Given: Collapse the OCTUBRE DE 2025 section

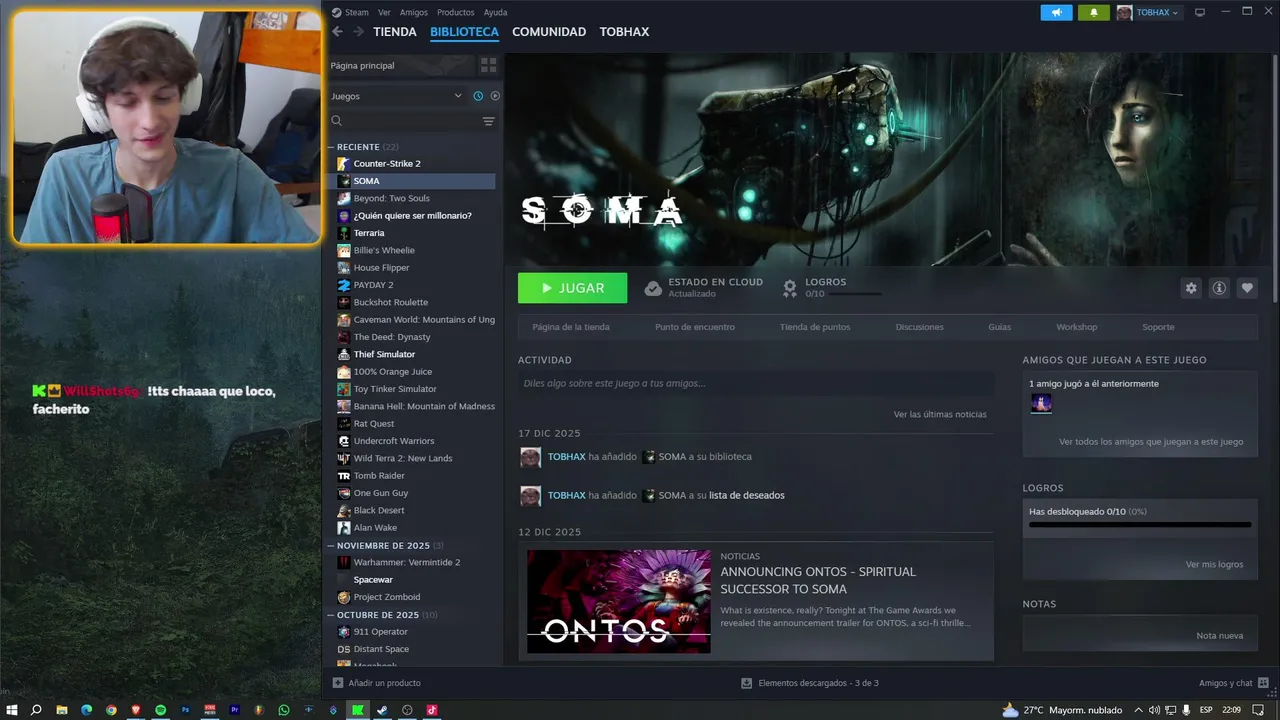Looking at the screenshot, I should pyautogui.click(x=331, y=615).
